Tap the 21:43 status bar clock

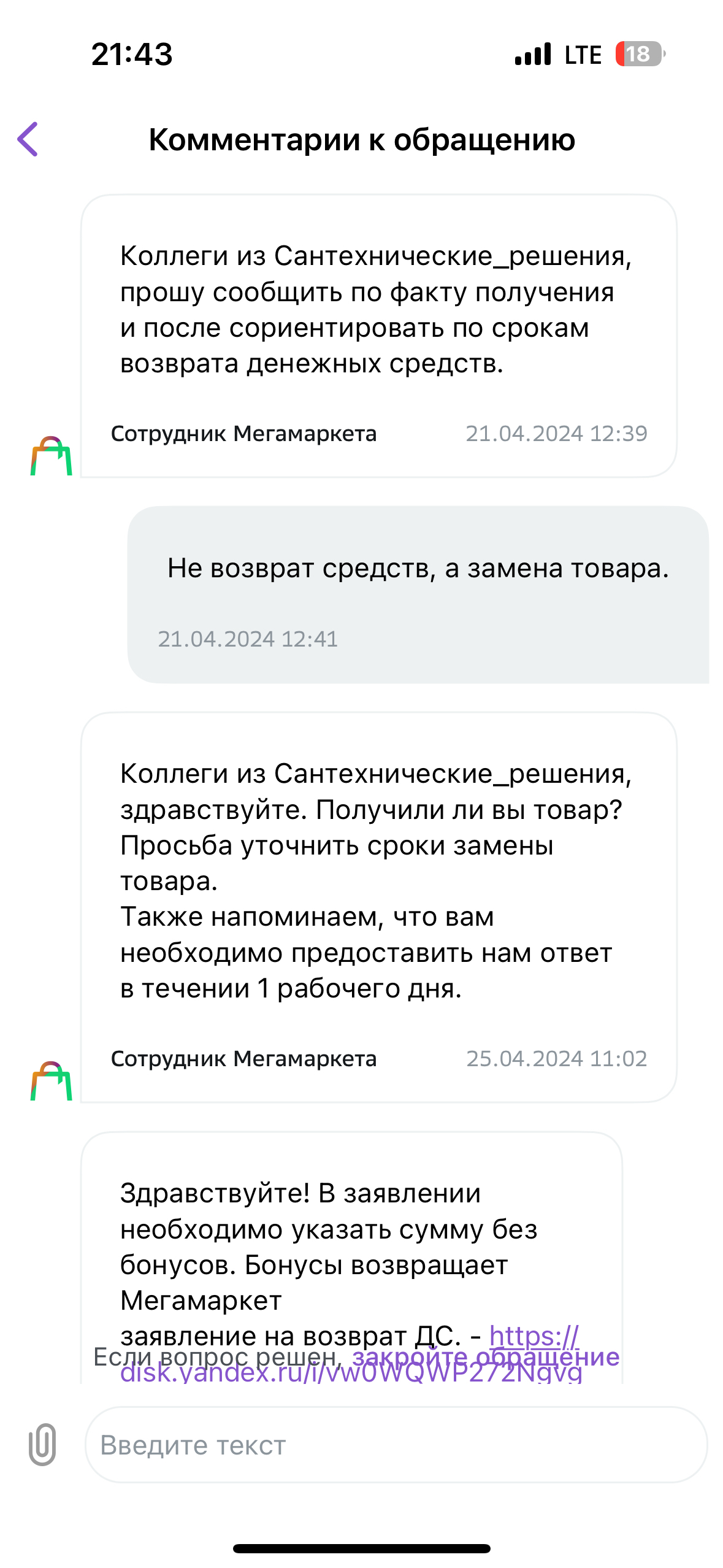tap(132, 54)
